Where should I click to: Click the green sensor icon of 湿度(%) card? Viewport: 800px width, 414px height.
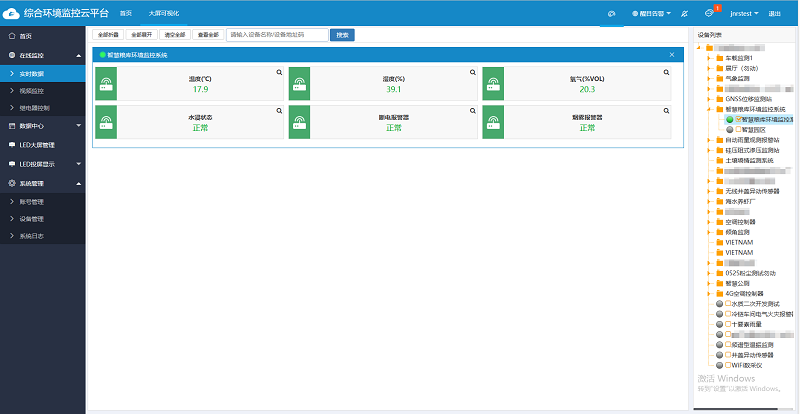tap(299, 84)
